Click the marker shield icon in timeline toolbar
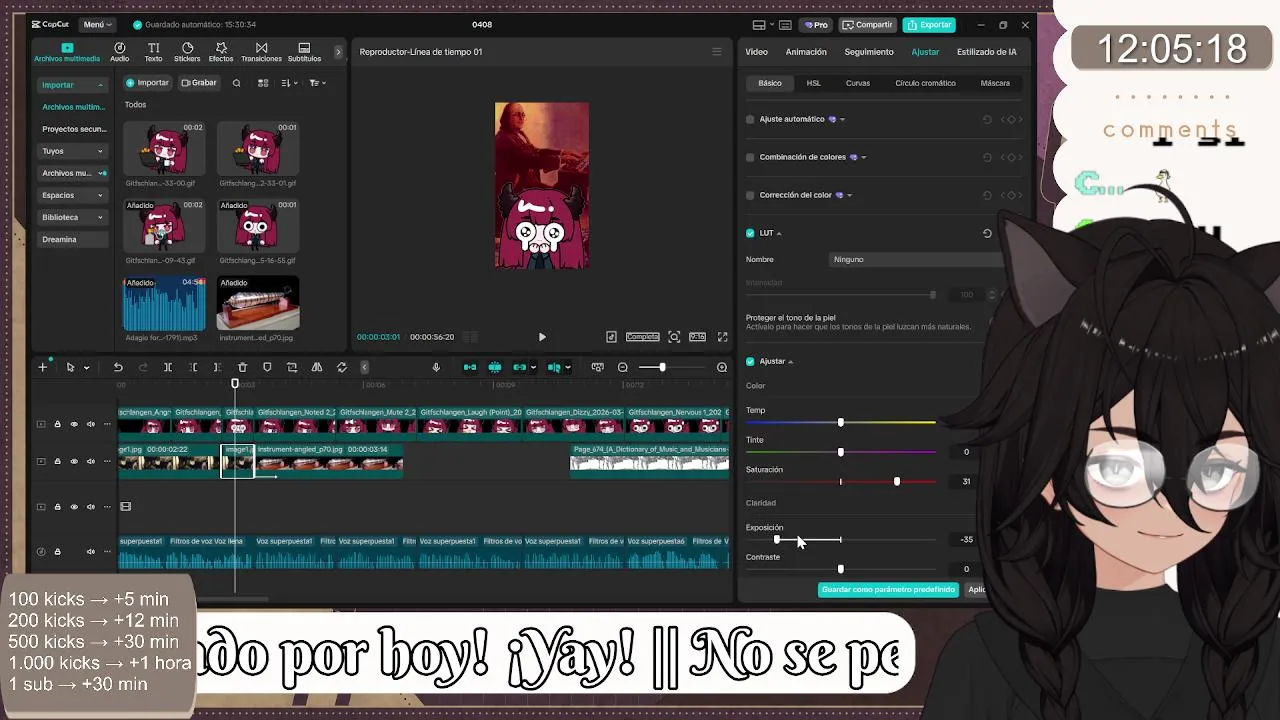 [267, 367]
